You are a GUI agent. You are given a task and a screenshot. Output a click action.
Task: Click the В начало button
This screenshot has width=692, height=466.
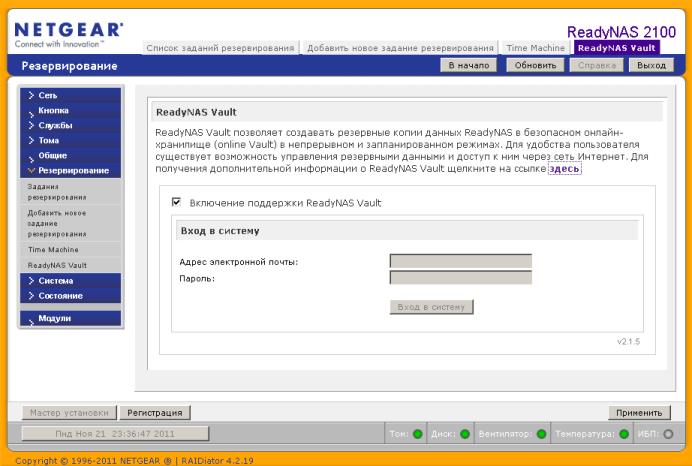(469, 65)
